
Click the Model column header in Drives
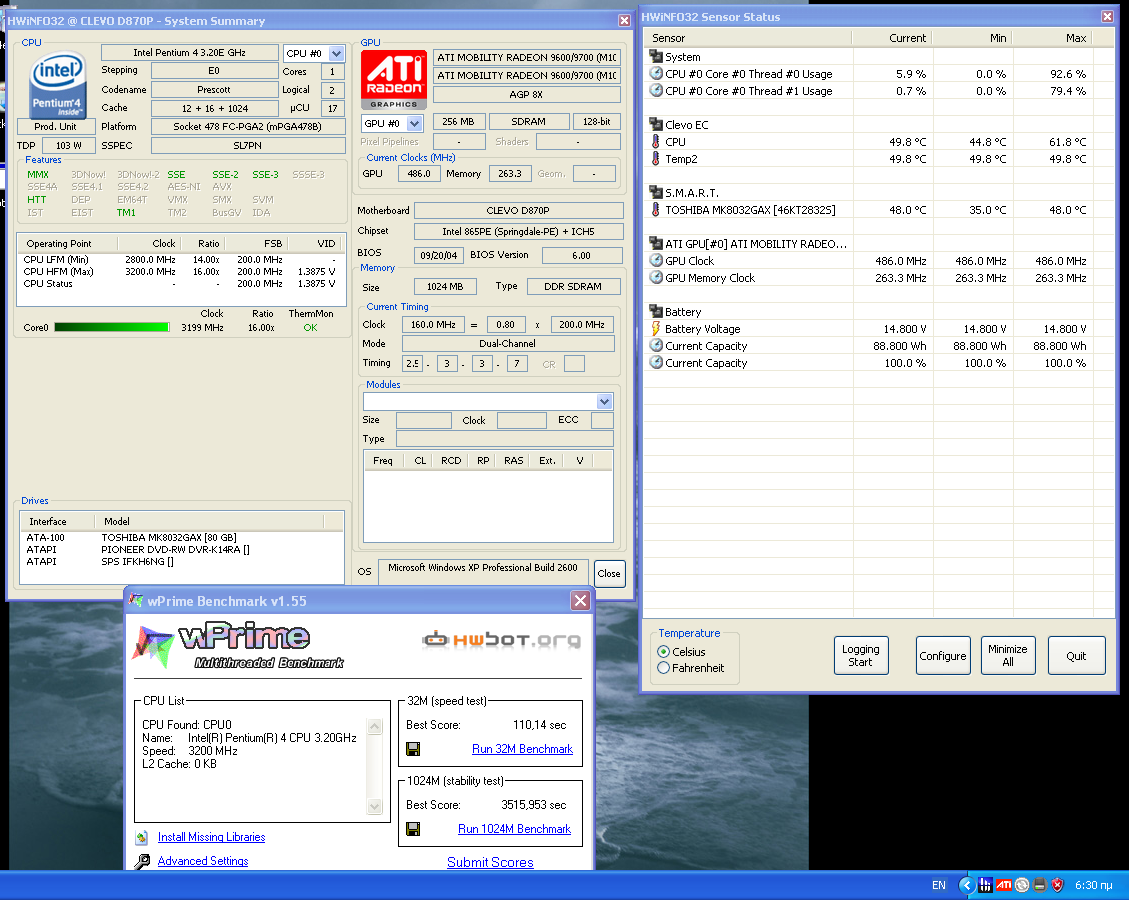coord(210,521)
